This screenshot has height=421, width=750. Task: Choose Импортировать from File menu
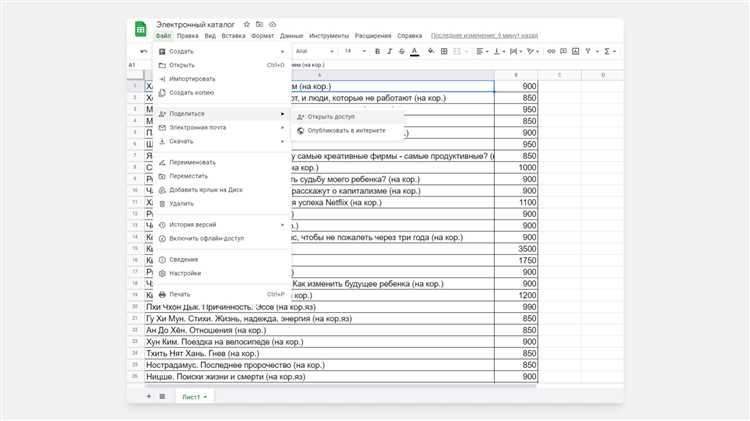(222, 79)
